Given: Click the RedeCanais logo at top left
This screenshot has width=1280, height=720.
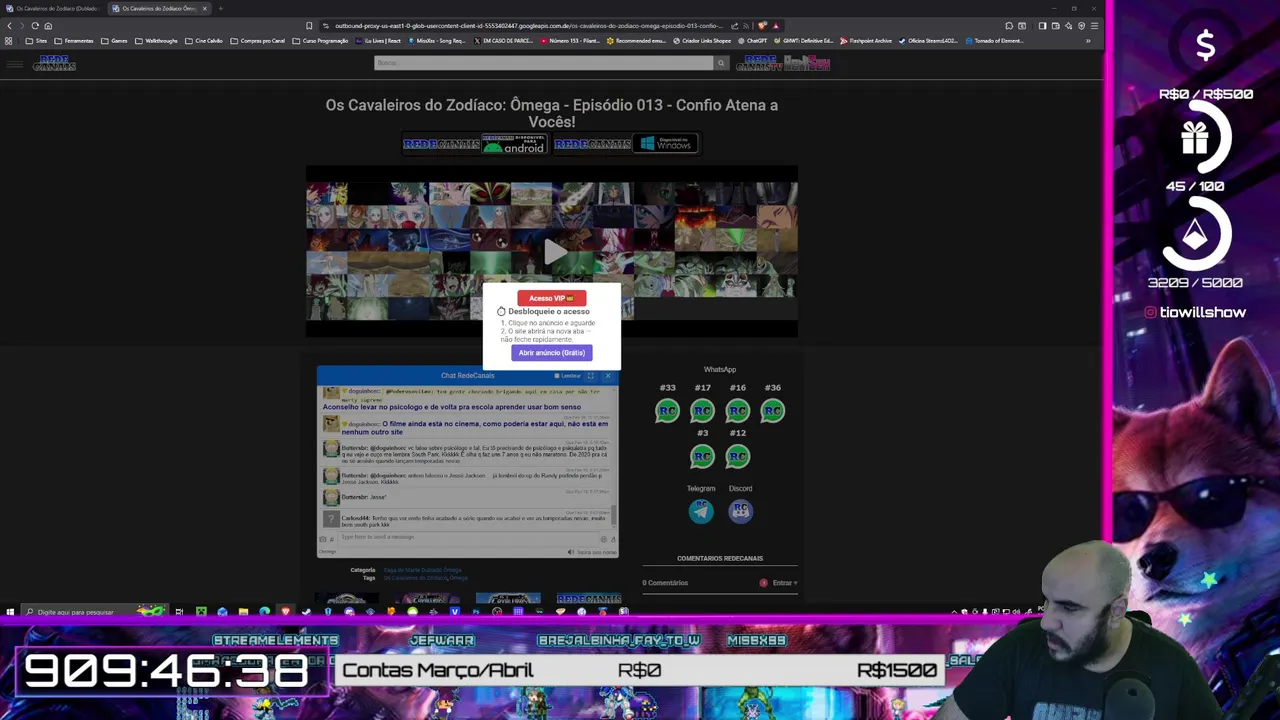Looking at the screenshot, I should click(54, 63).
